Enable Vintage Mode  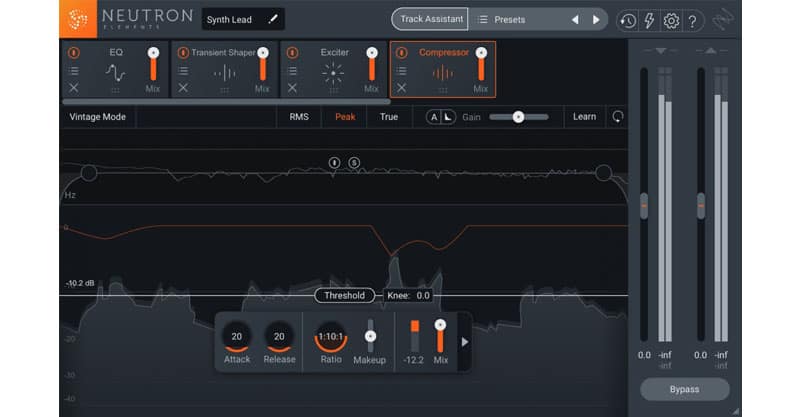(97, 117)
